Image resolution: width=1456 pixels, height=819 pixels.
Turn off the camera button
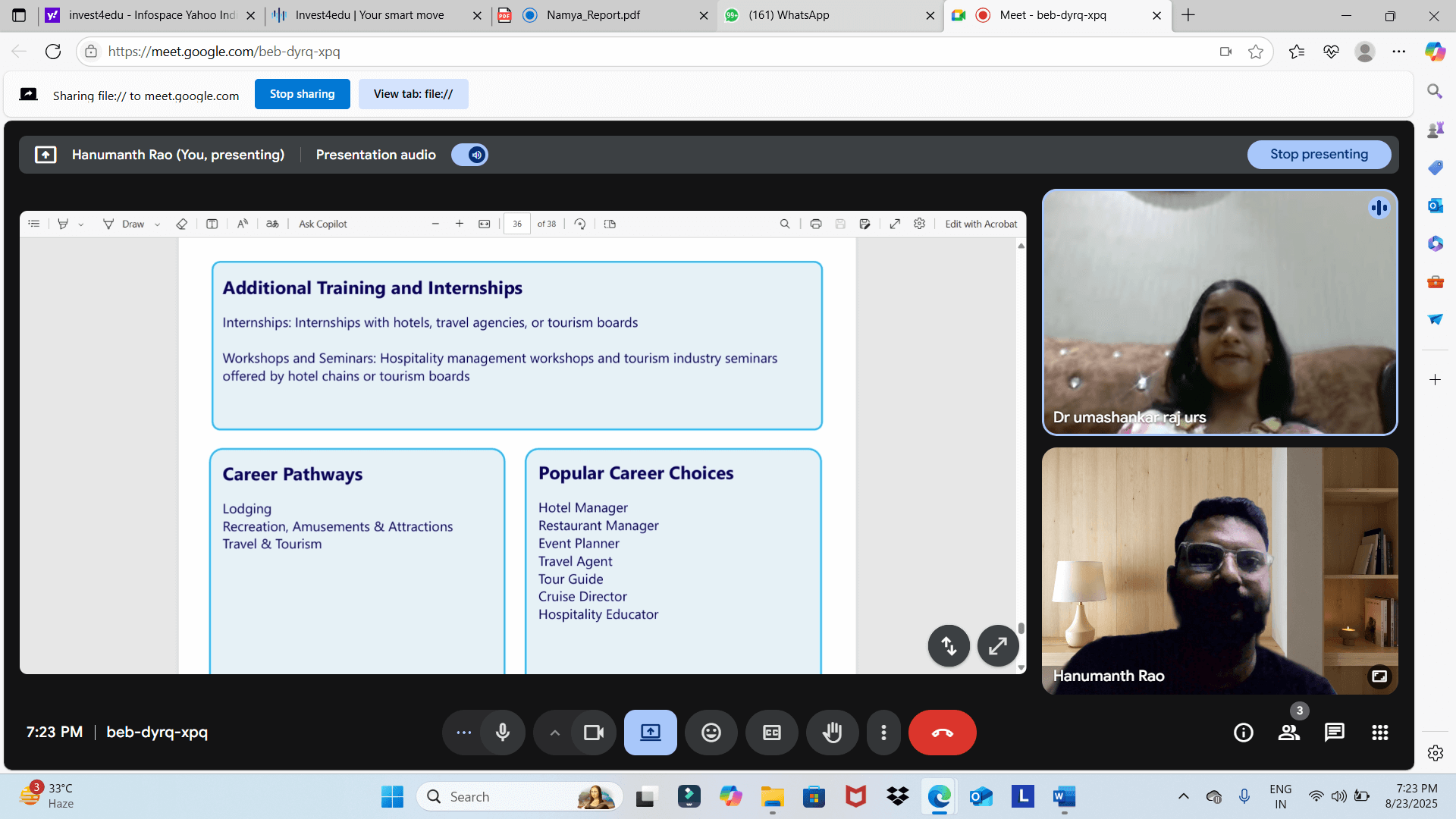point(593,733)
